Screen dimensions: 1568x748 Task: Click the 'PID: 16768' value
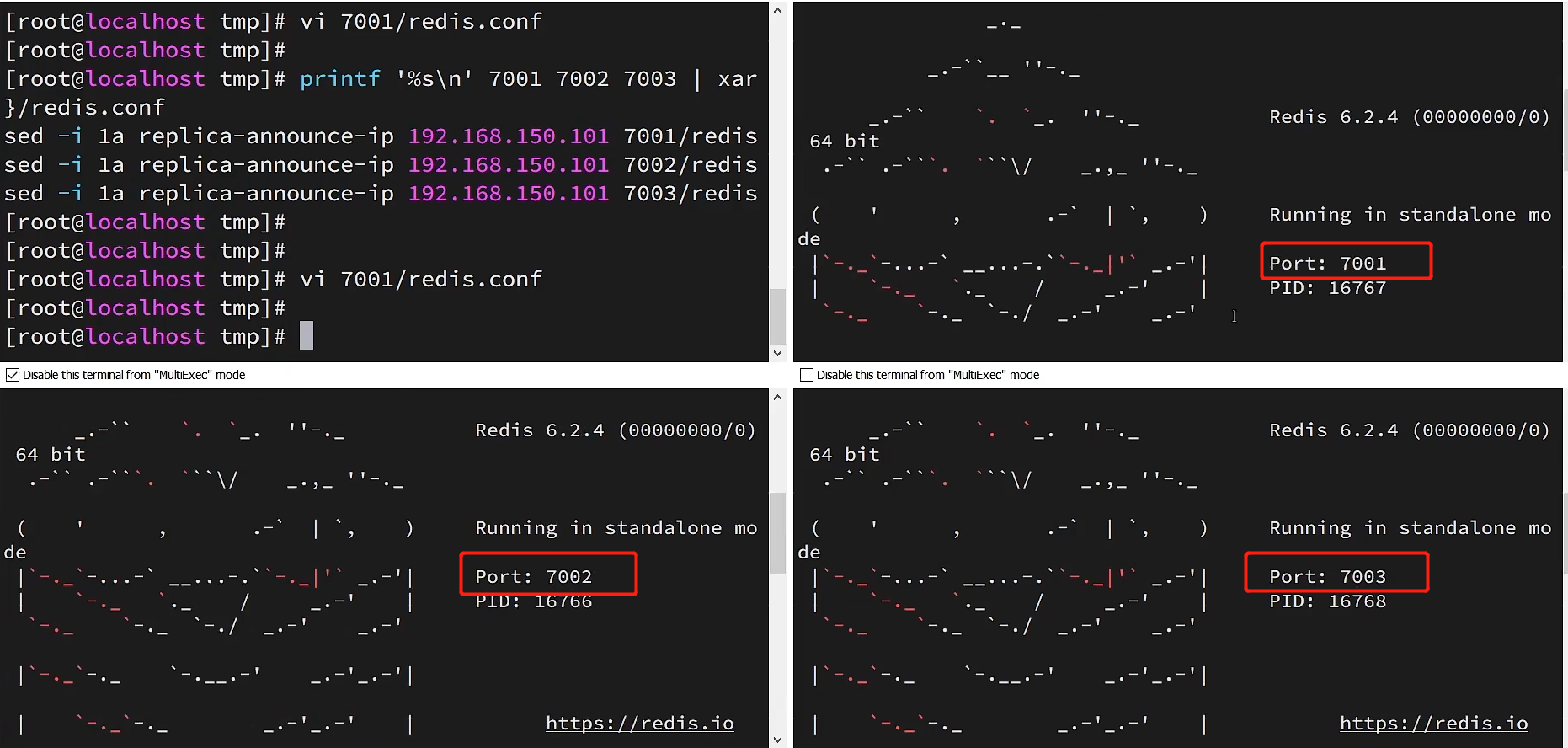(1327, 601)
